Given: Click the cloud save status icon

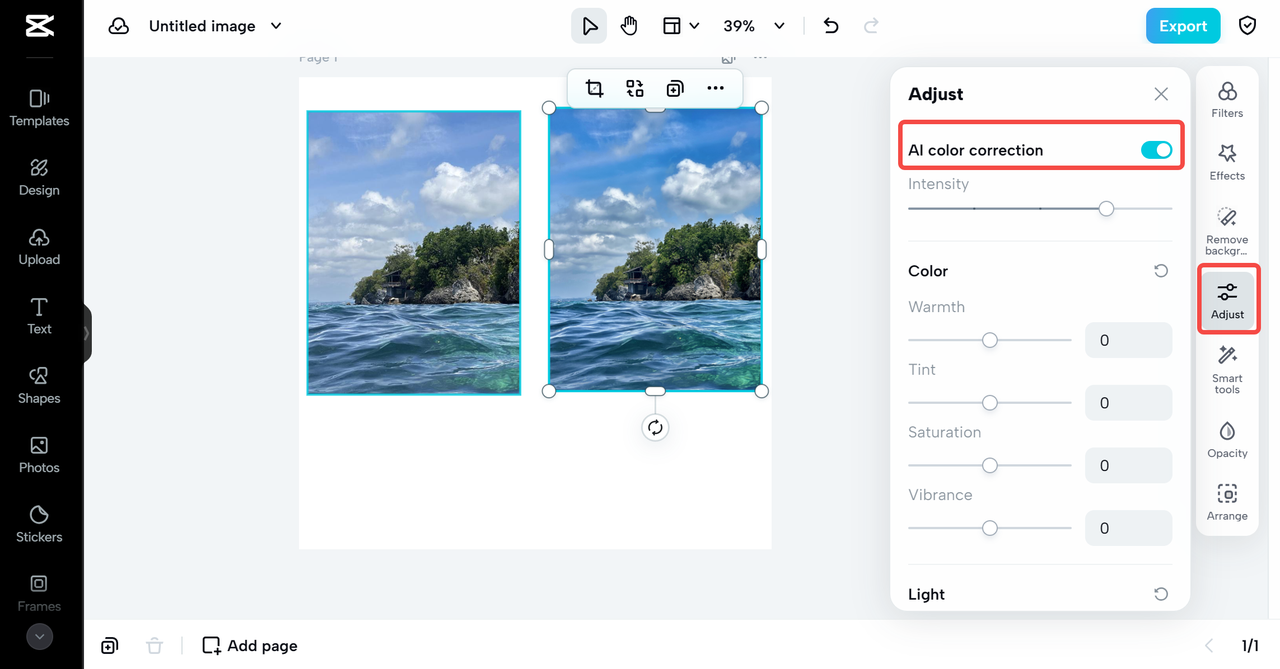Looking at the screenshot, I should click(x=119, y=26).
